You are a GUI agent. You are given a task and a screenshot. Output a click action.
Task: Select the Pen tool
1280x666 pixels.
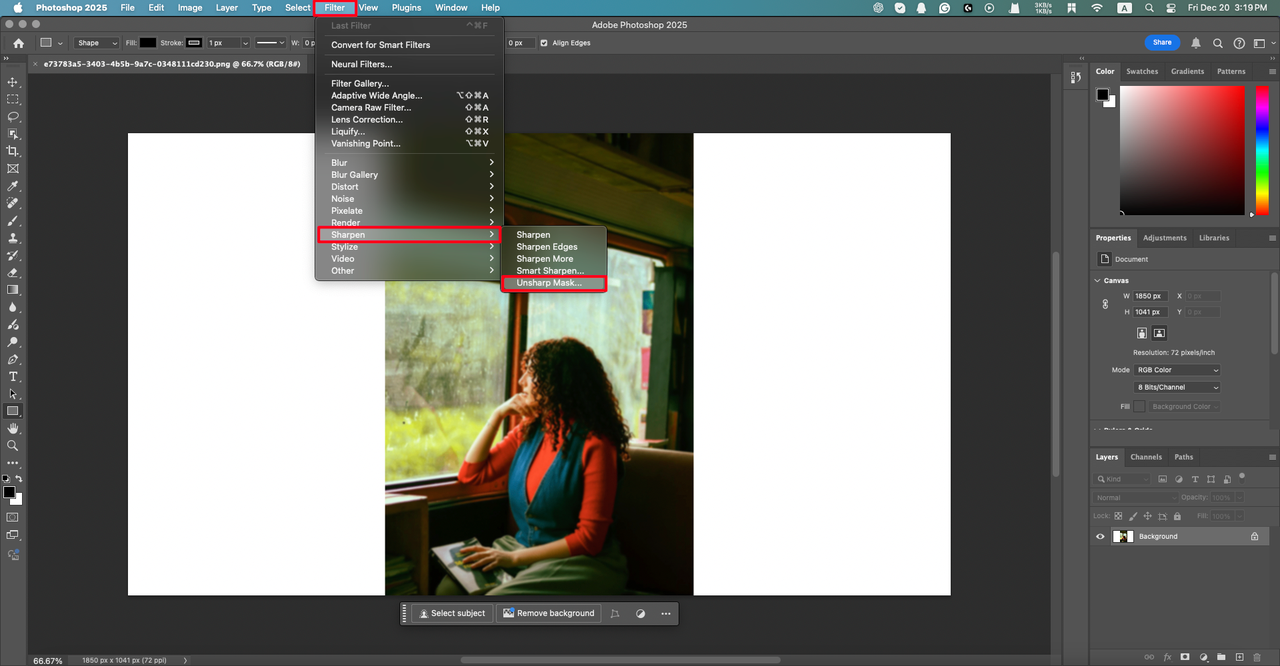(13, 359)
